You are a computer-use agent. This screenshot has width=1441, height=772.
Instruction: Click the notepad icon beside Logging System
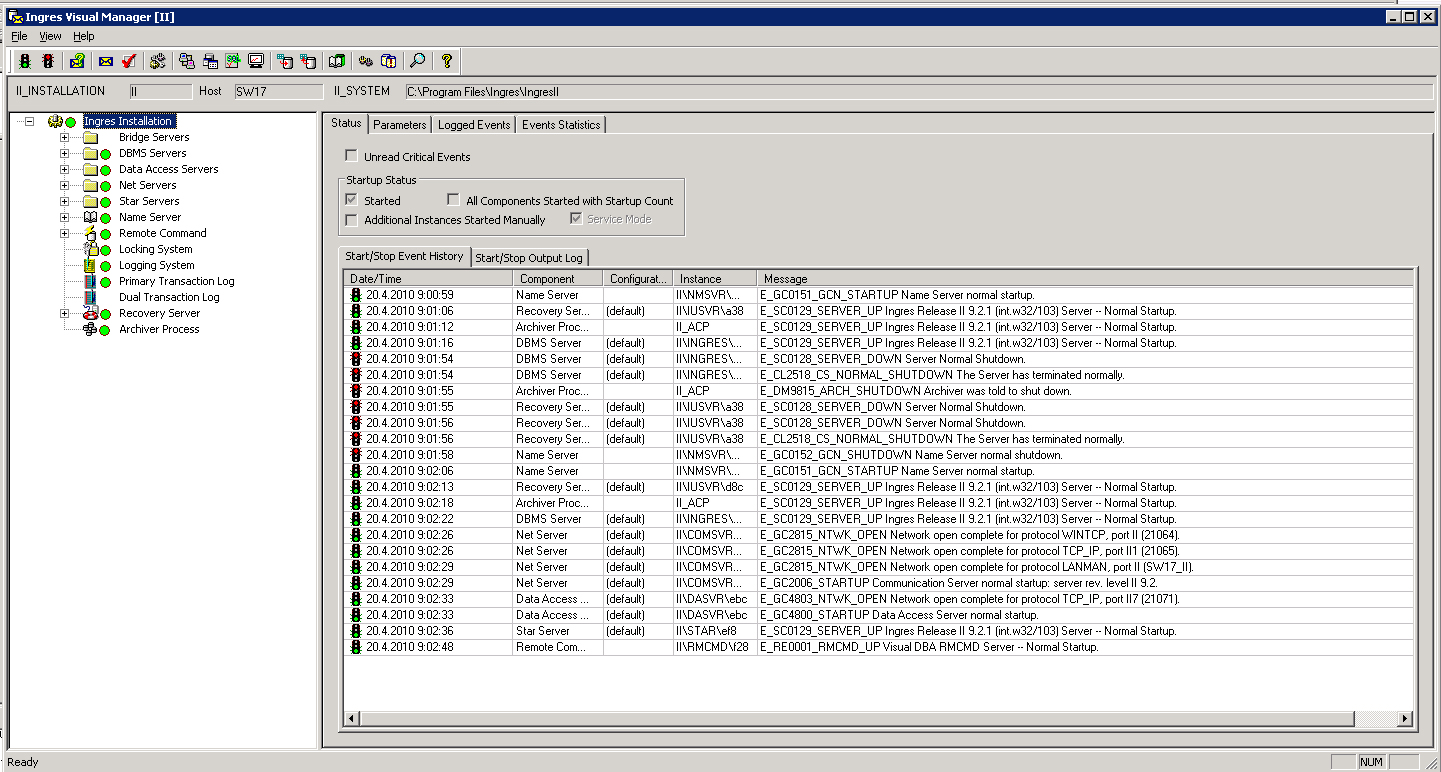tap(90, 265)
